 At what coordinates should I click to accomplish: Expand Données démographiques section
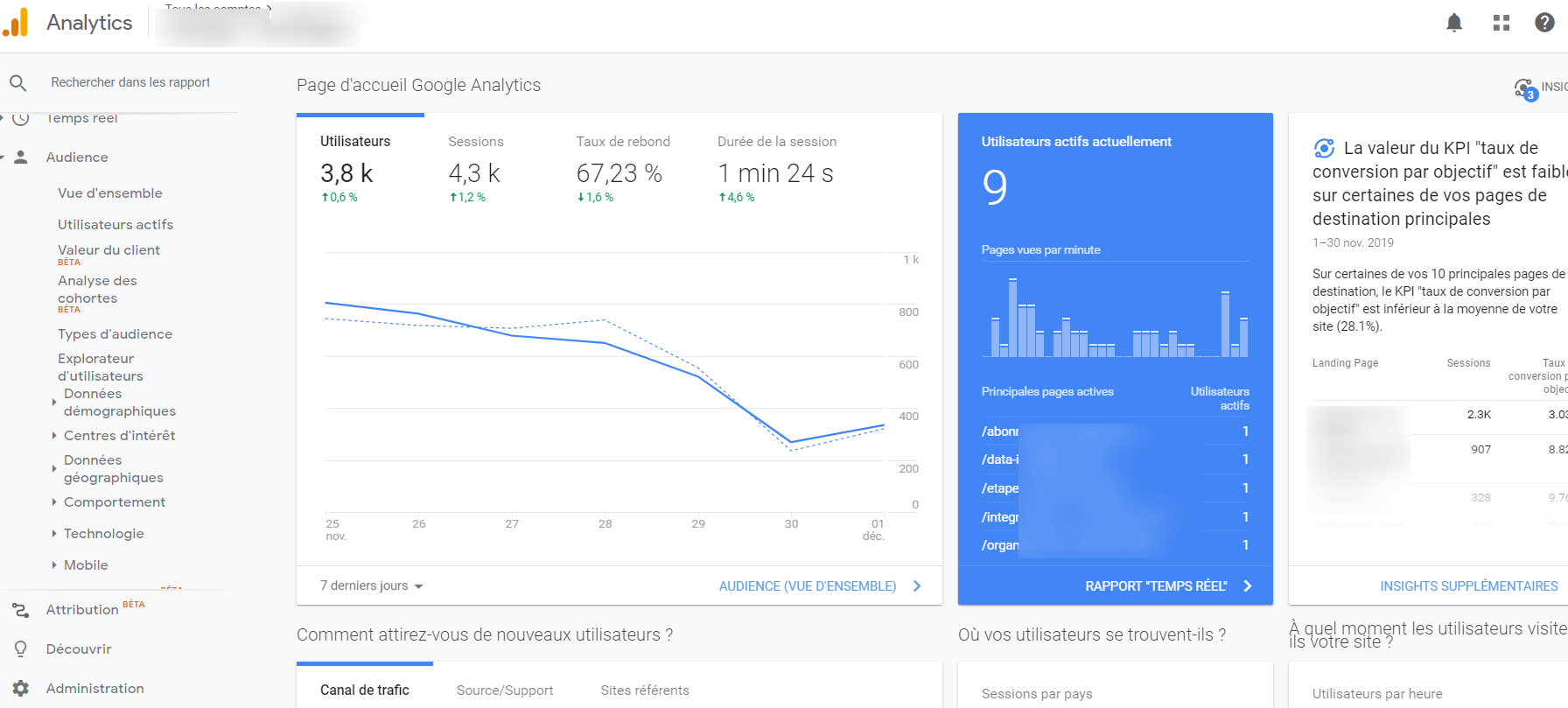click(x=54, y=403)
